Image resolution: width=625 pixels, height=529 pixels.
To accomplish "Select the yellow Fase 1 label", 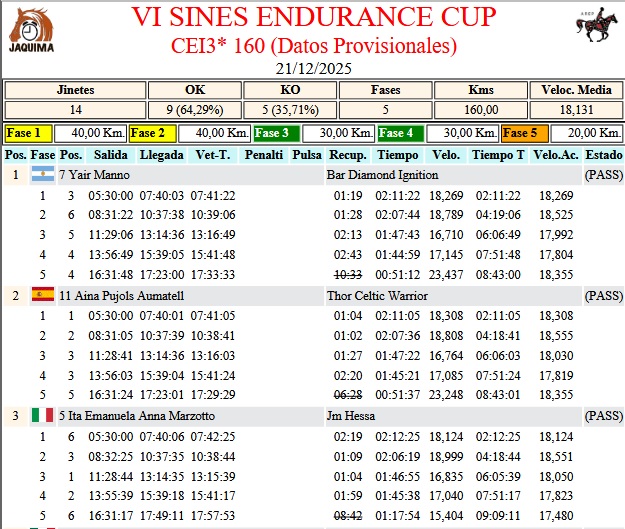I will pyautogui.click(x=27, y=133).
